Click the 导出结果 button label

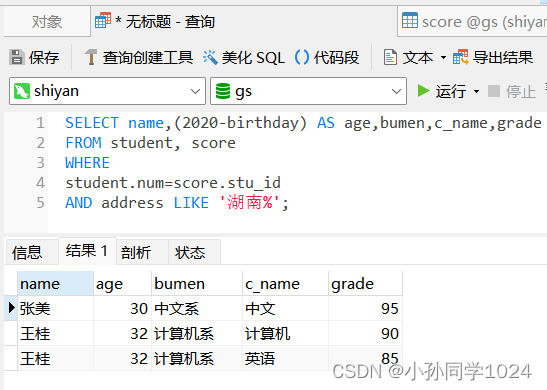coord(503,57)
